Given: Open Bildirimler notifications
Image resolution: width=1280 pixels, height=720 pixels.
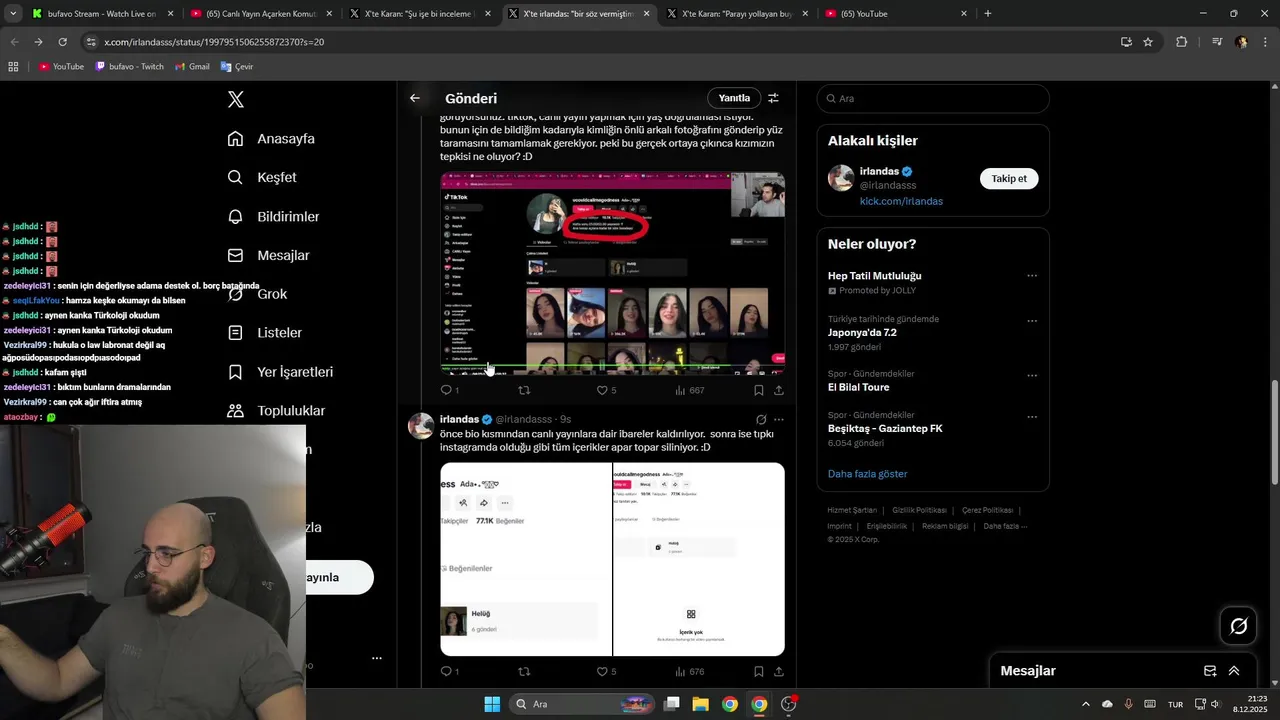Looking at the screenshot, I should (273, 216).
